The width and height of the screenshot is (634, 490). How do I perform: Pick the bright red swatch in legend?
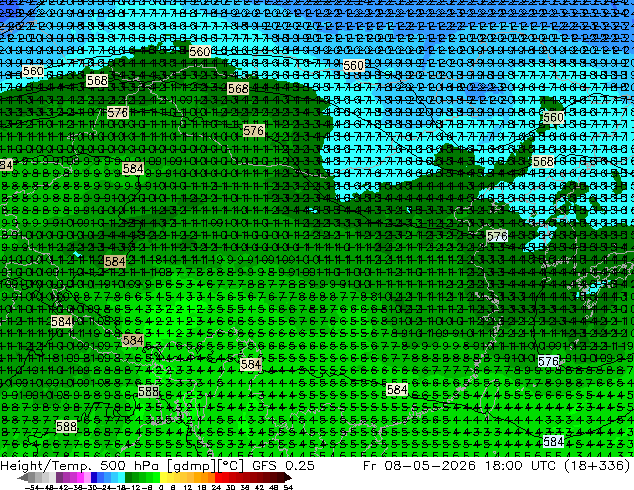(218, 478)
